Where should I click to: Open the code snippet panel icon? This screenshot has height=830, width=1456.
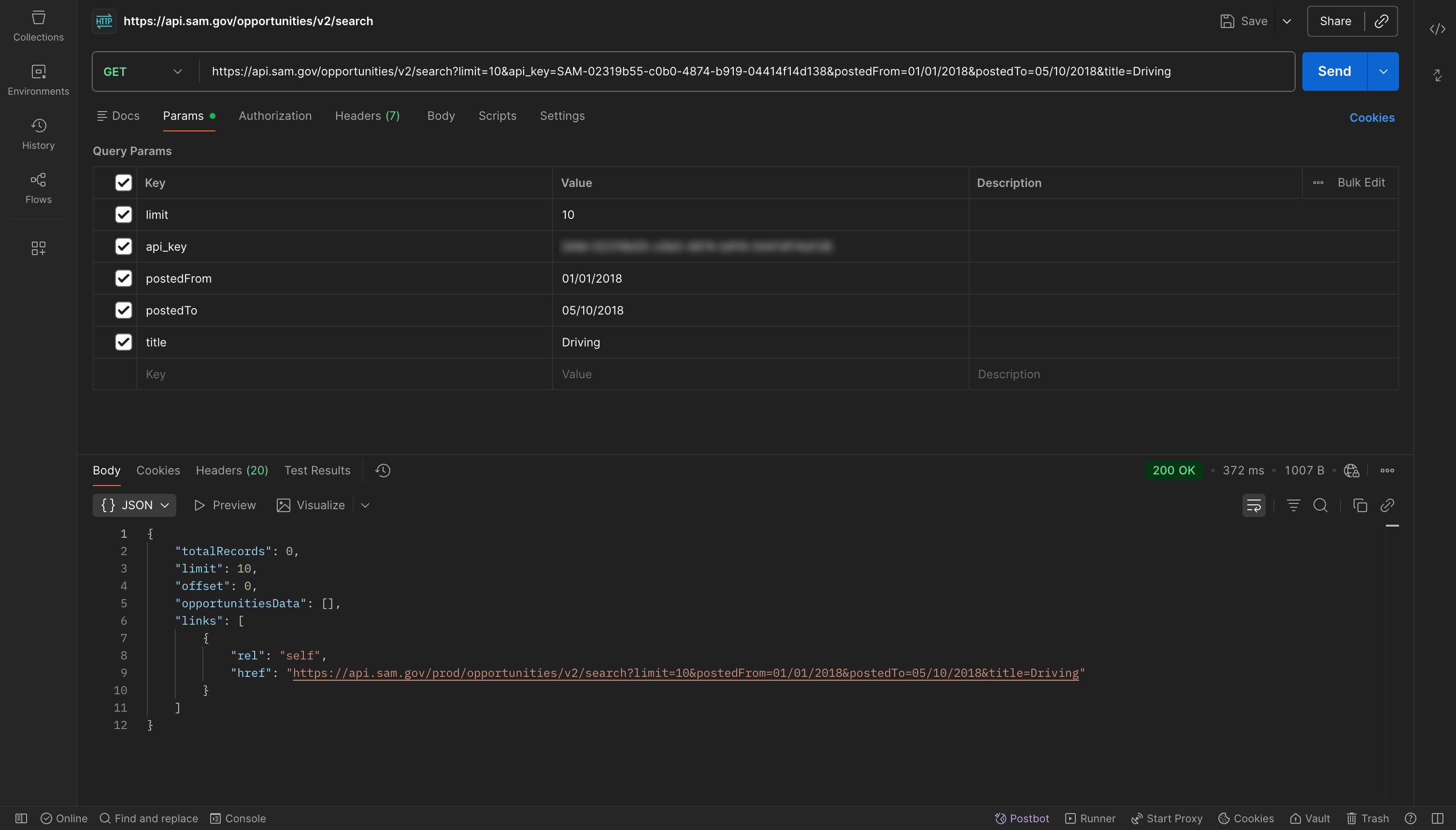point(1437,29)
